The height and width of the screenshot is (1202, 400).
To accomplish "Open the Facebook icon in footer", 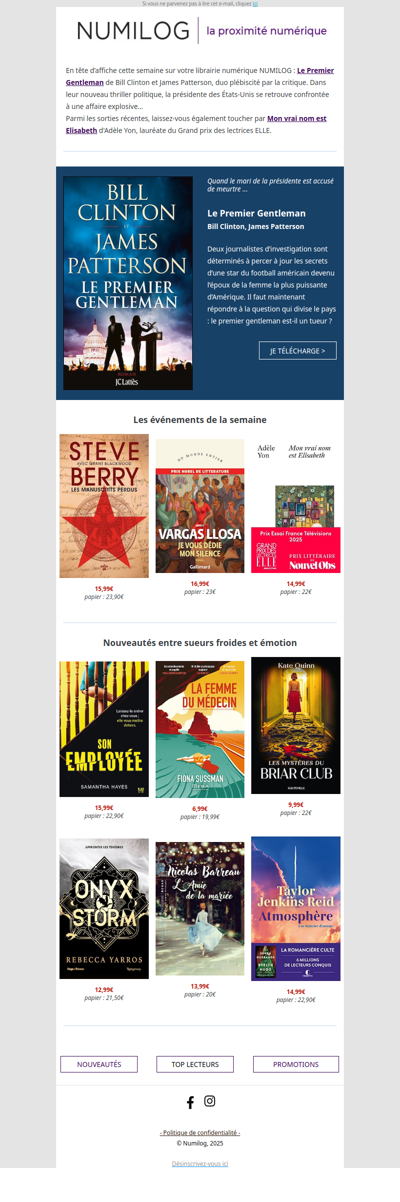I will (x=190, y=1102).
